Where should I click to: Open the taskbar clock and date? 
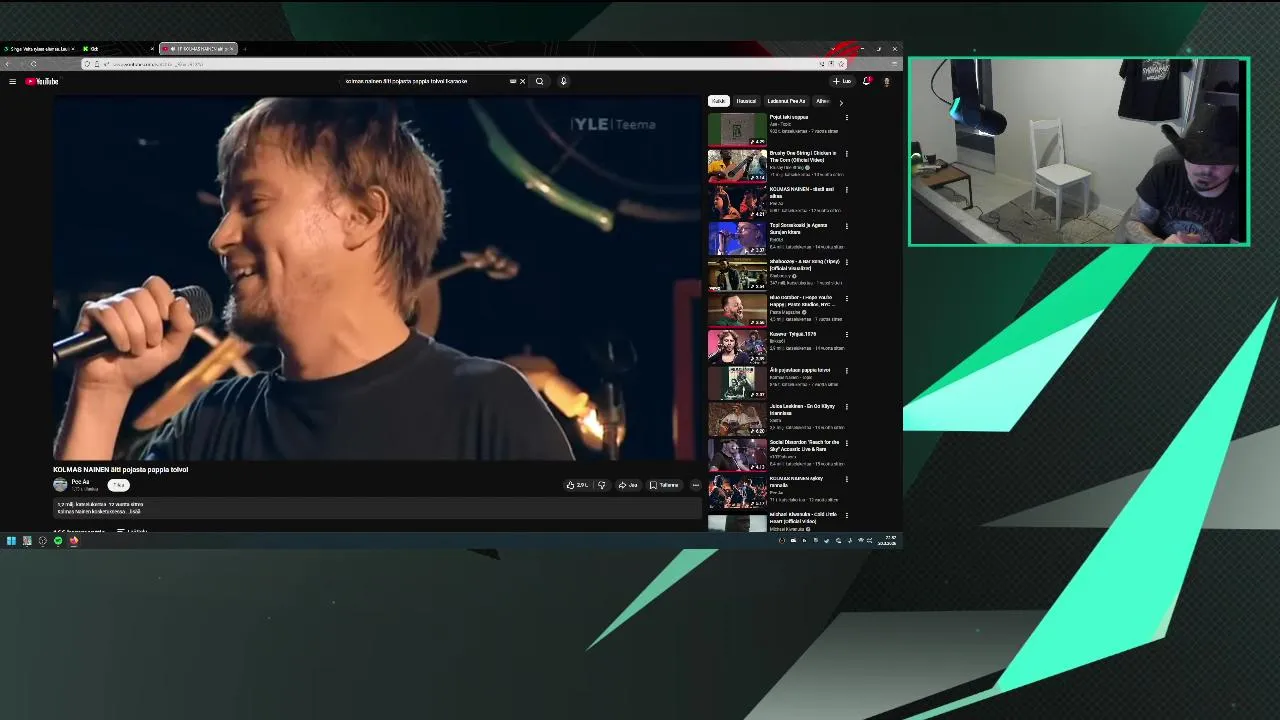pyautogui.click(x=889, y=541)
